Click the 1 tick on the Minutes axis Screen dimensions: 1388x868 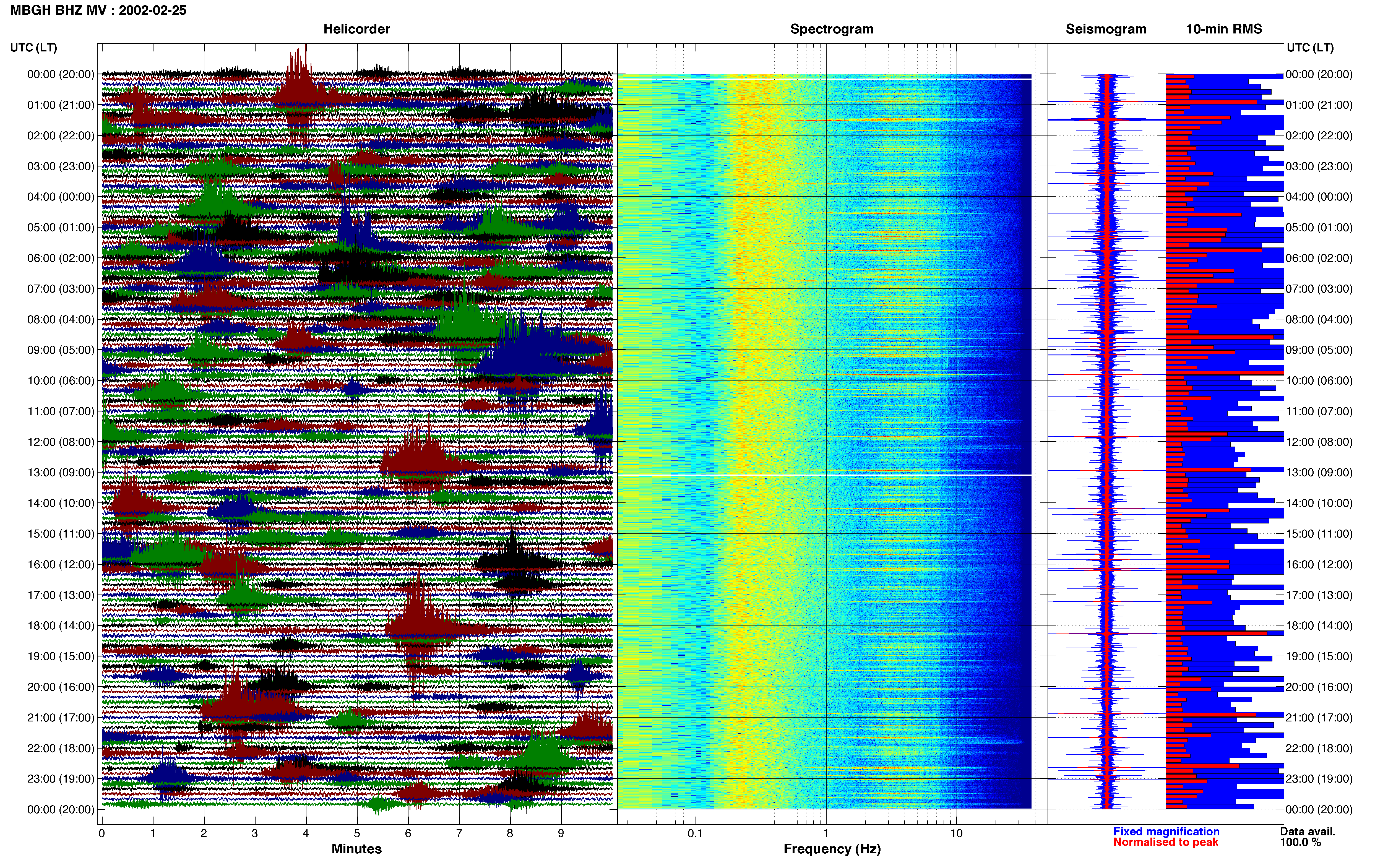pyautogui.click(x=153, y=833)
